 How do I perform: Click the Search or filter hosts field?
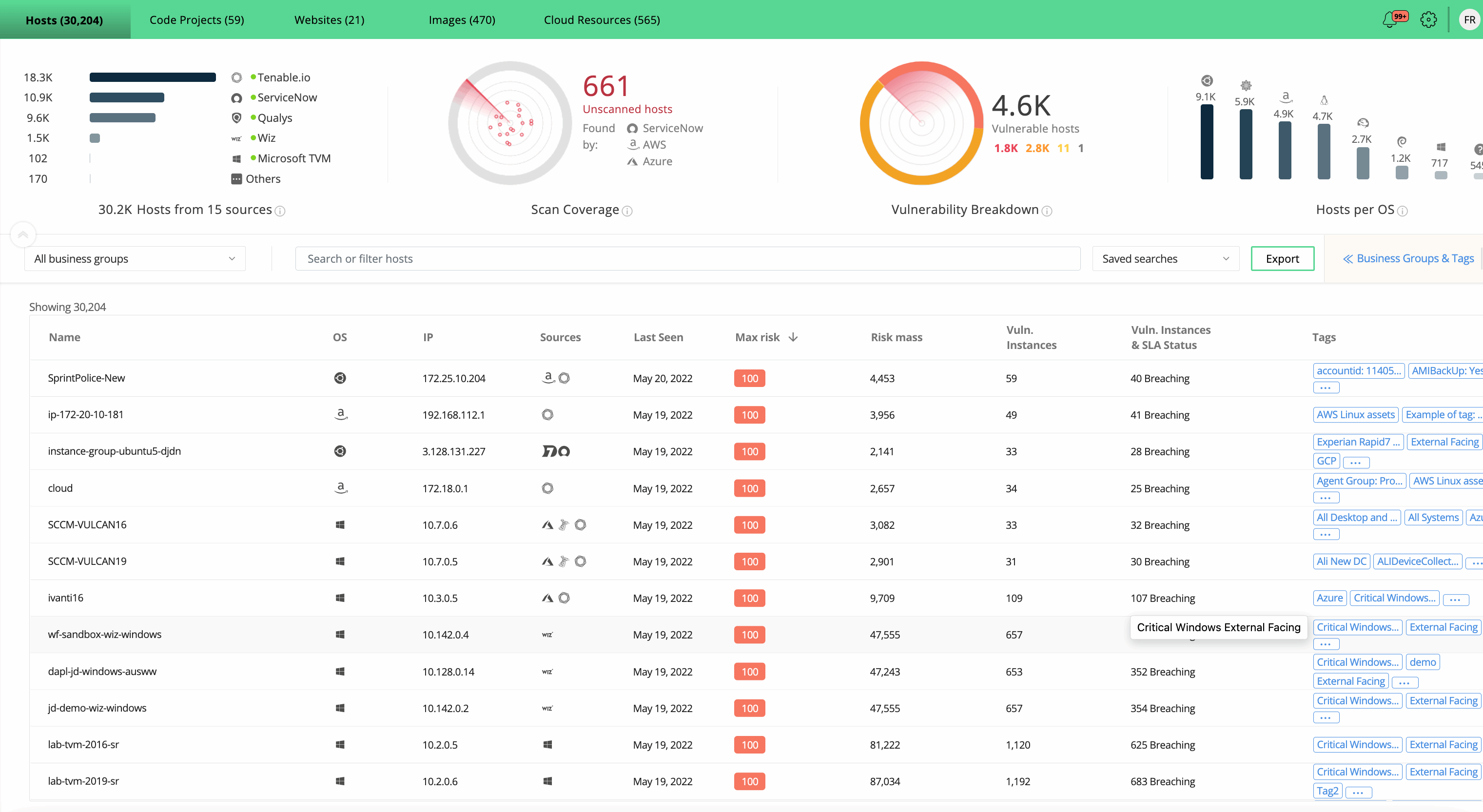point(687,259)
